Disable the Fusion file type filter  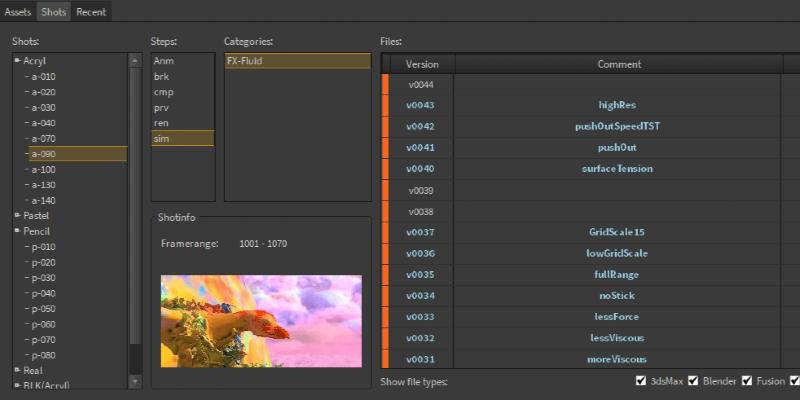click(x=747, y=382)
